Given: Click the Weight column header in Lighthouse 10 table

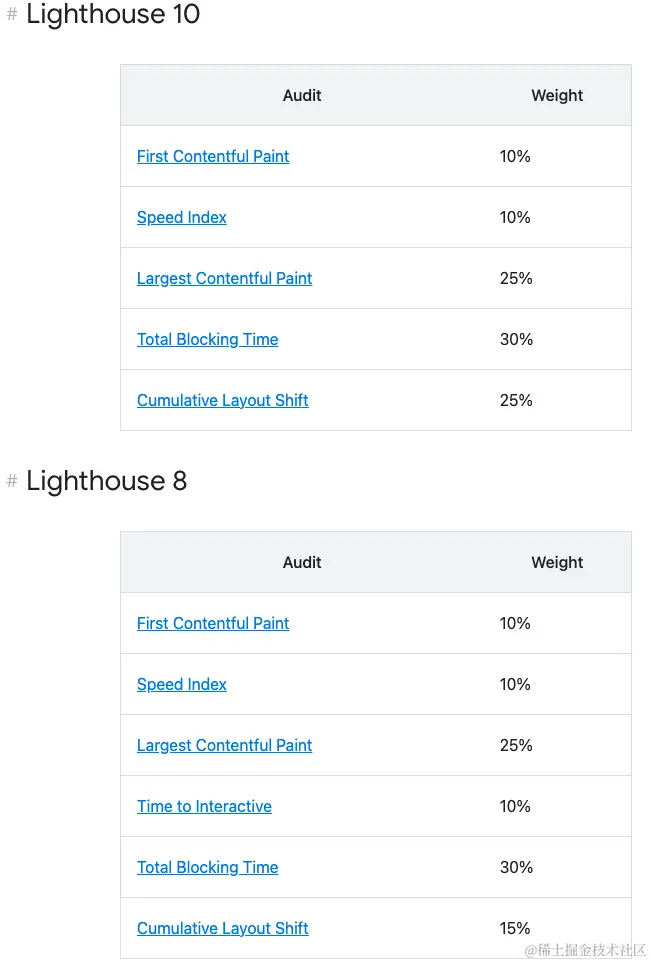Looking at the screenshot, I should [x=557, y=96].
